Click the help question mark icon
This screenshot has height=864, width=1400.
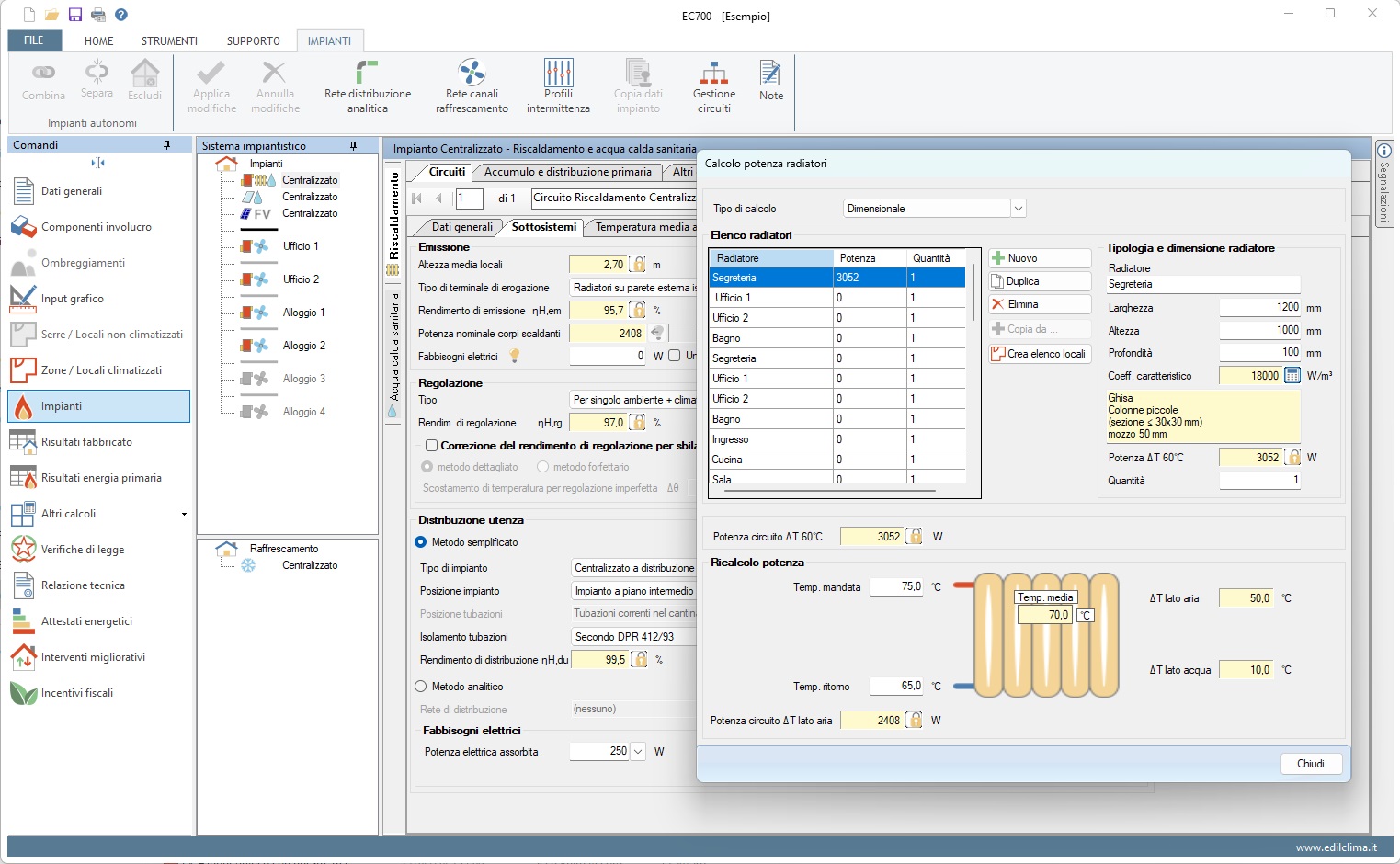(121, 15)
